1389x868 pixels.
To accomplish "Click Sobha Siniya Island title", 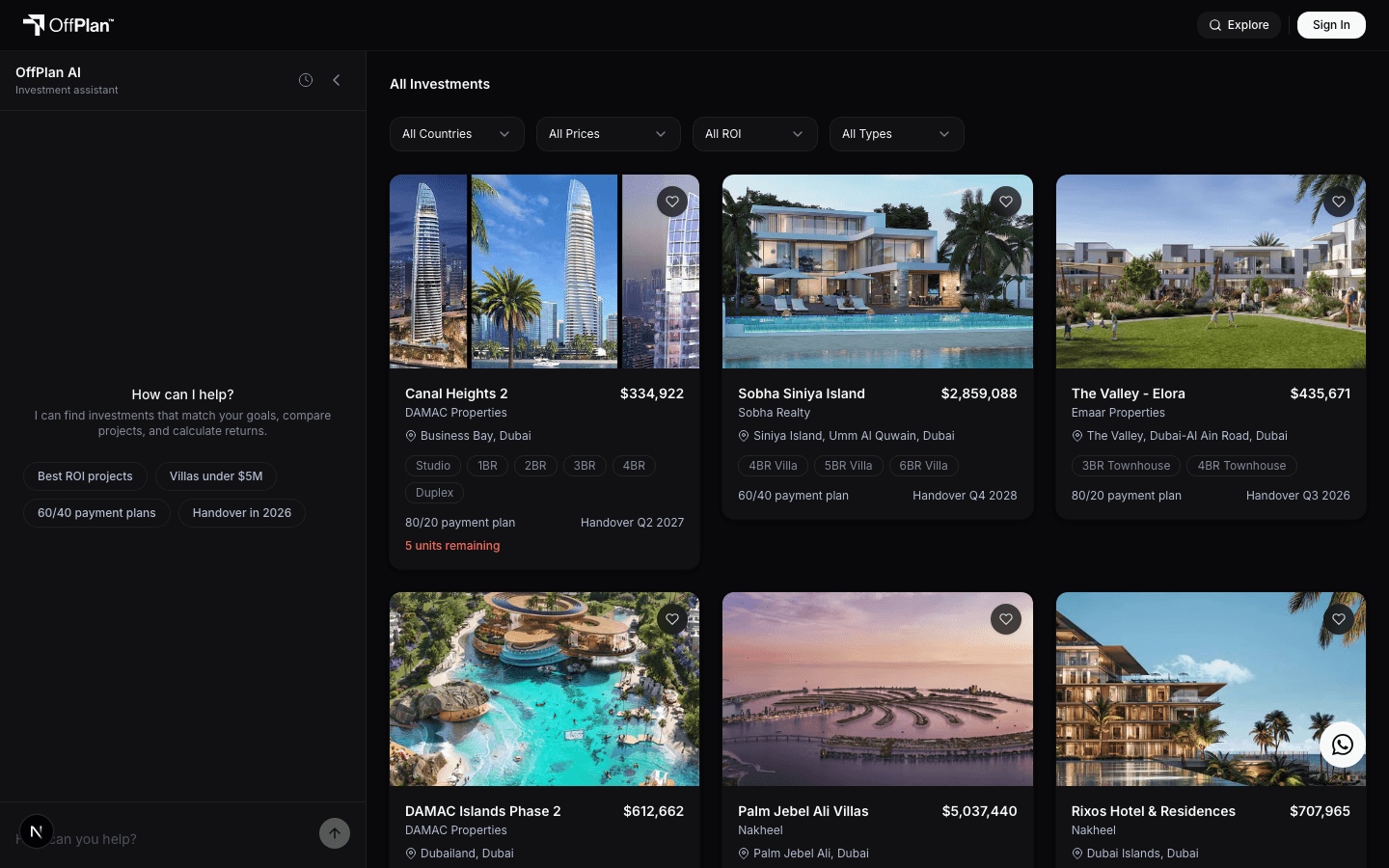I will point(802,393).
